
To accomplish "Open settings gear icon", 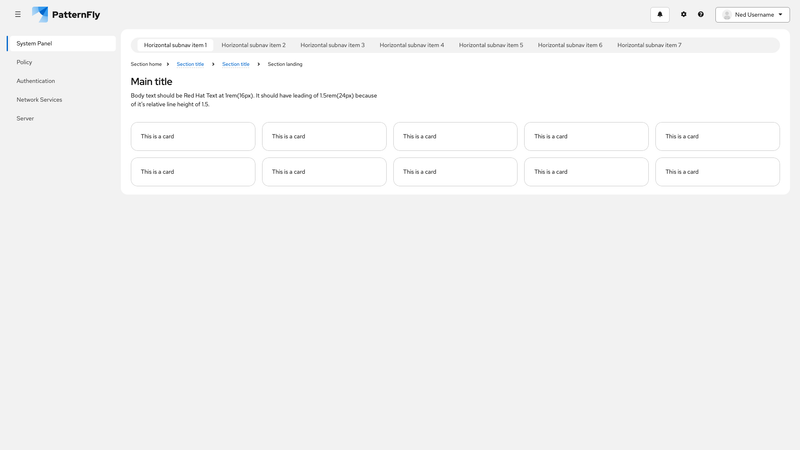I will (x=684, y=15).
